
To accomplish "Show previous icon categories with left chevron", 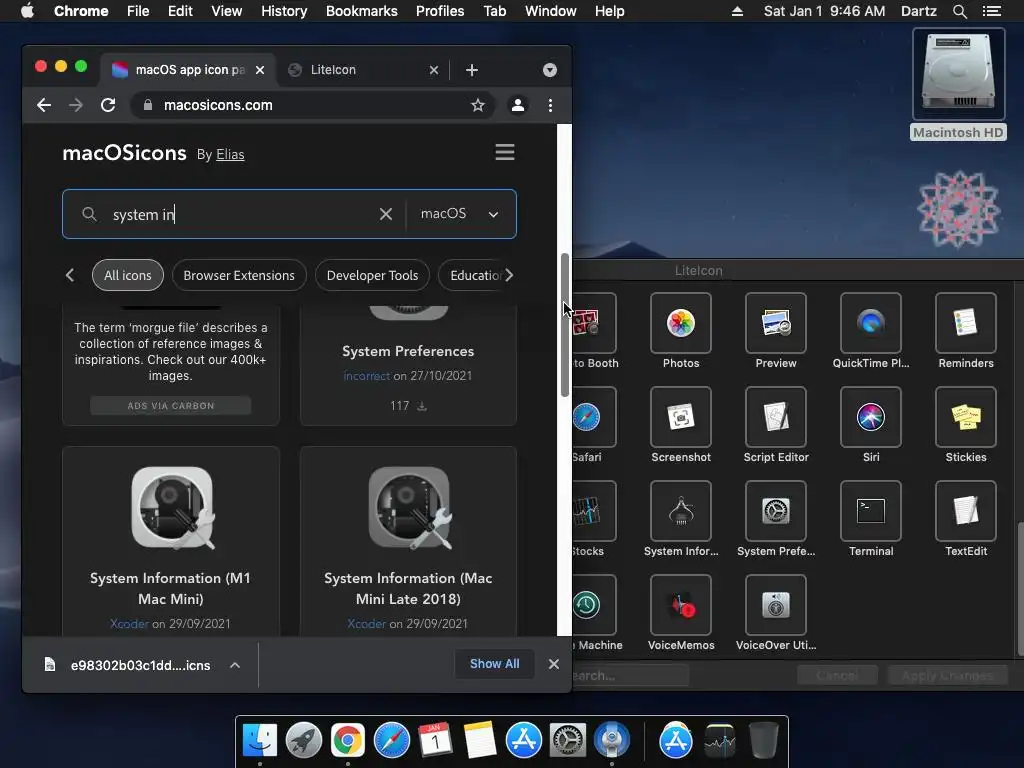I will [x=70, y=276].
